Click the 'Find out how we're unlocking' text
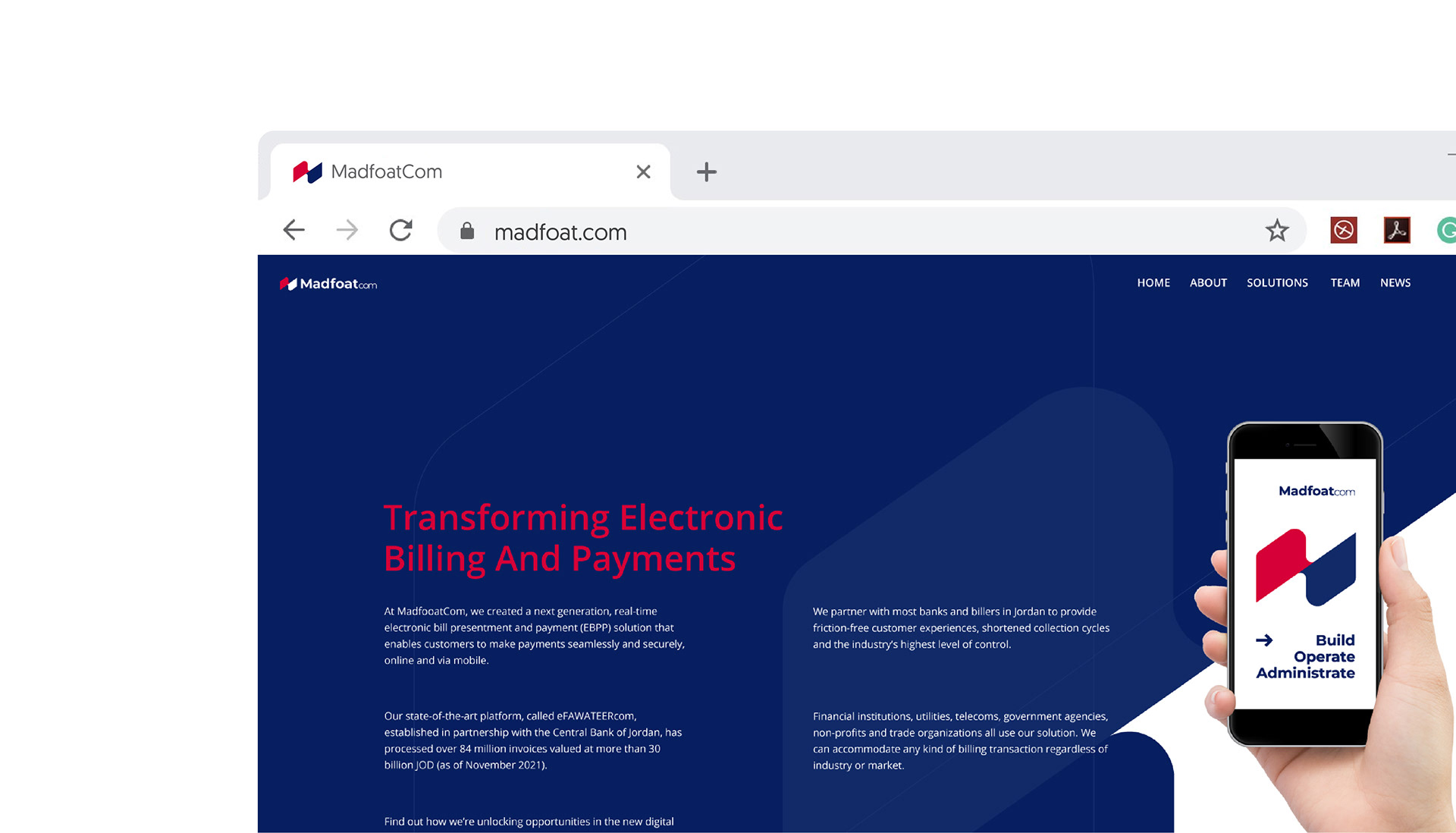Screen dimensions: 1456x833 [x=529, y=822]
